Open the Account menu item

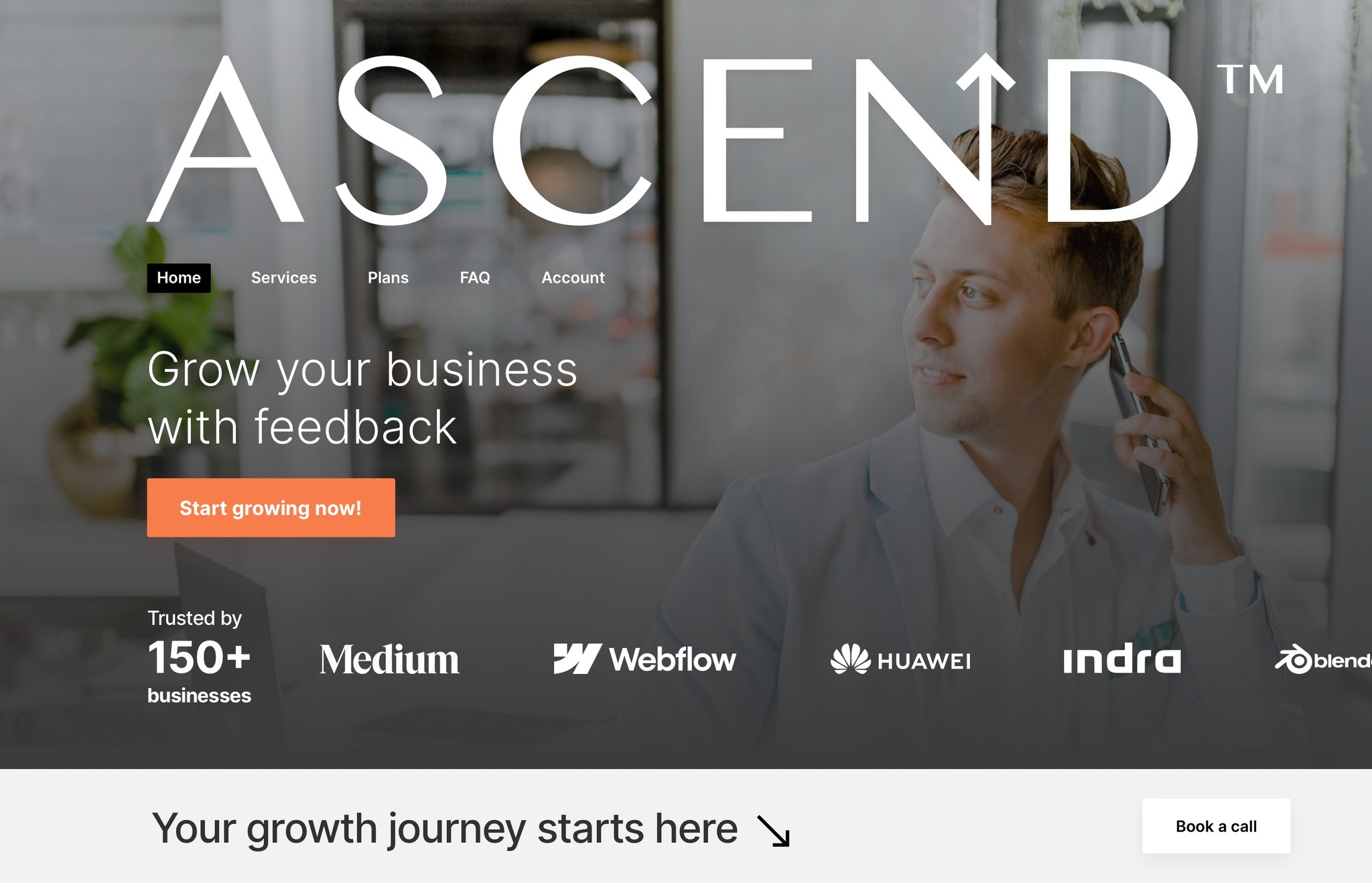[573, 278]
